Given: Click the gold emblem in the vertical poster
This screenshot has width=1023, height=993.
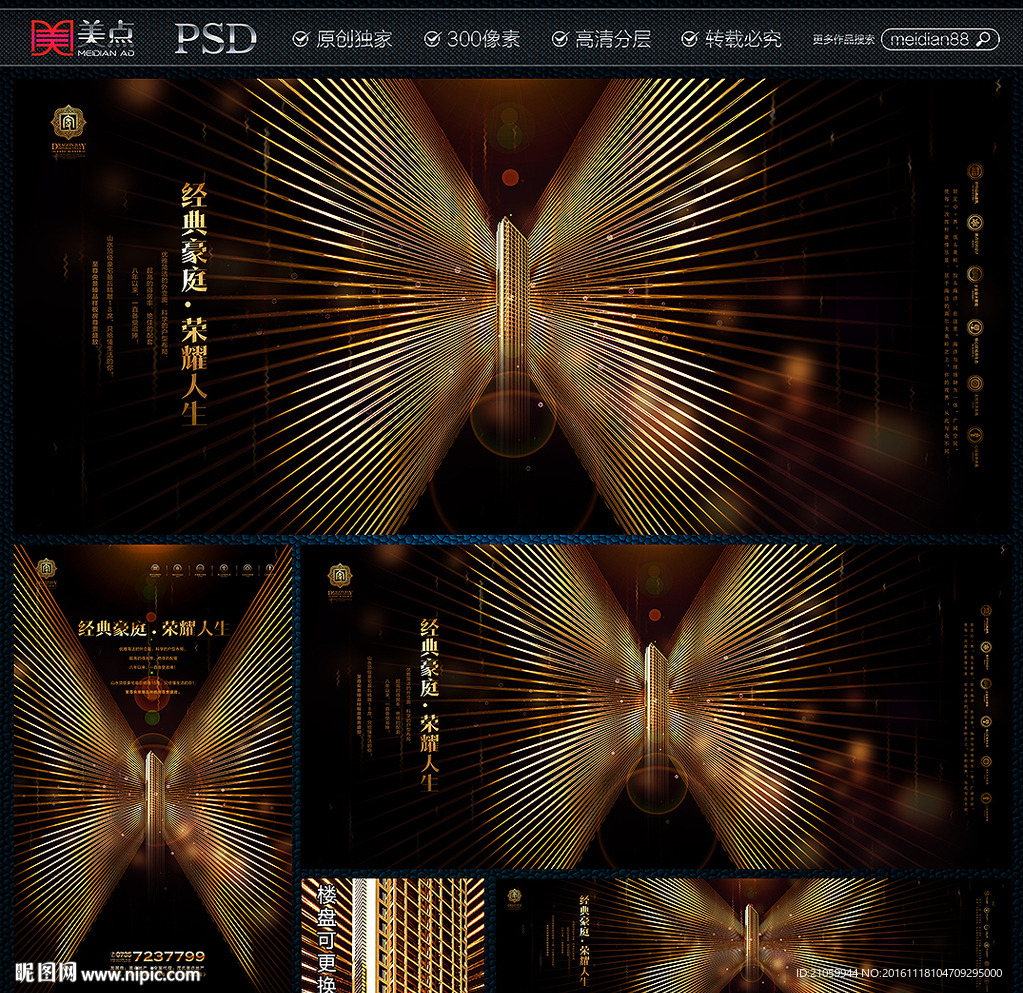Looking at the screenshot, I should point(46,568).
